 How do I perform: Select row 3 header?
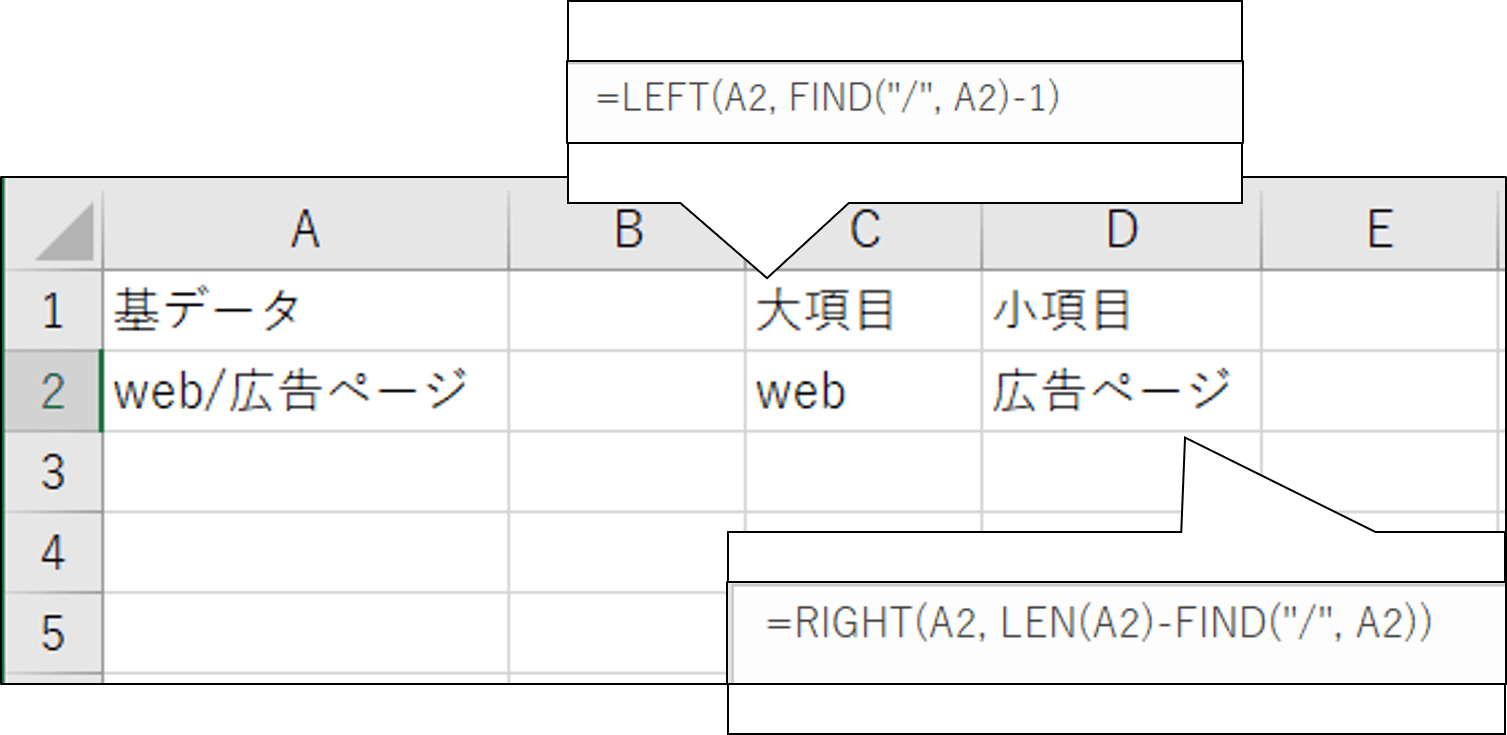tap(54, 472)
